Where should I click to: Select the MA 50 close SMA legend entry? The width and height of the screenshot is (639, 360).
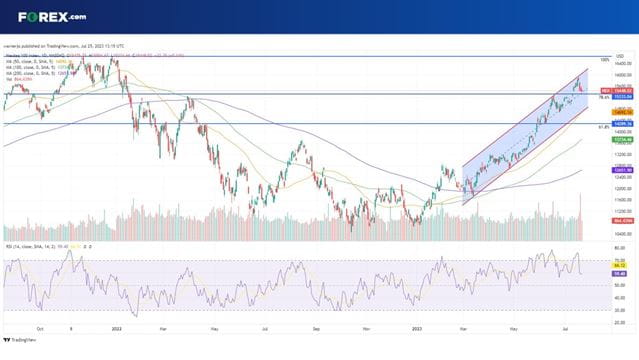click(x=39, y=61)
